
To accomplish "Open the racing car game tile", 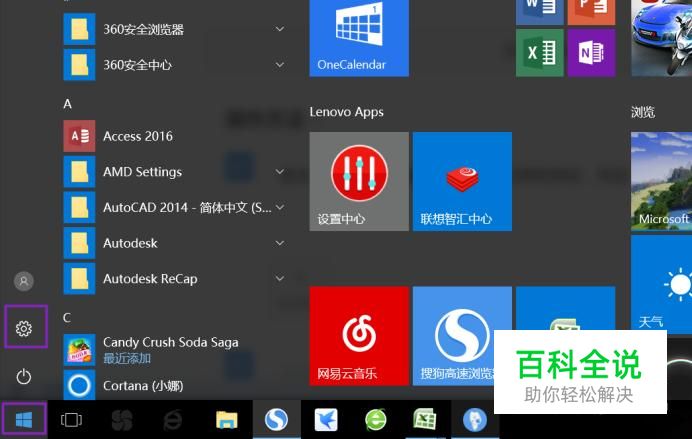I will click(662, 38).
